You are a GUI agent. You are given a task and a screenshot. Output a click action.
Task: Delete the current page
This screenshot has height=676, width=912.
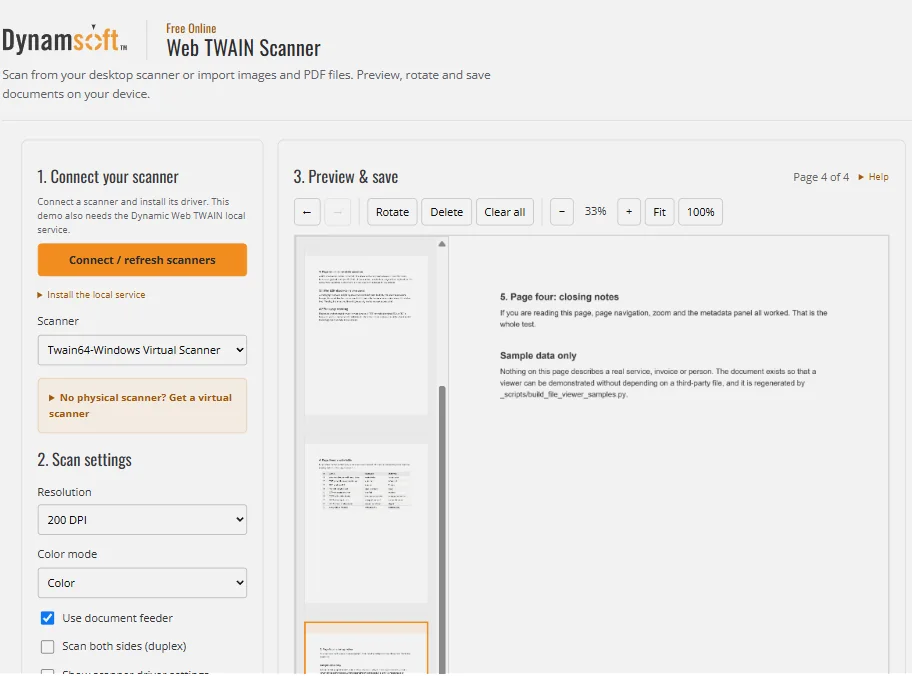tap(447, 212)
